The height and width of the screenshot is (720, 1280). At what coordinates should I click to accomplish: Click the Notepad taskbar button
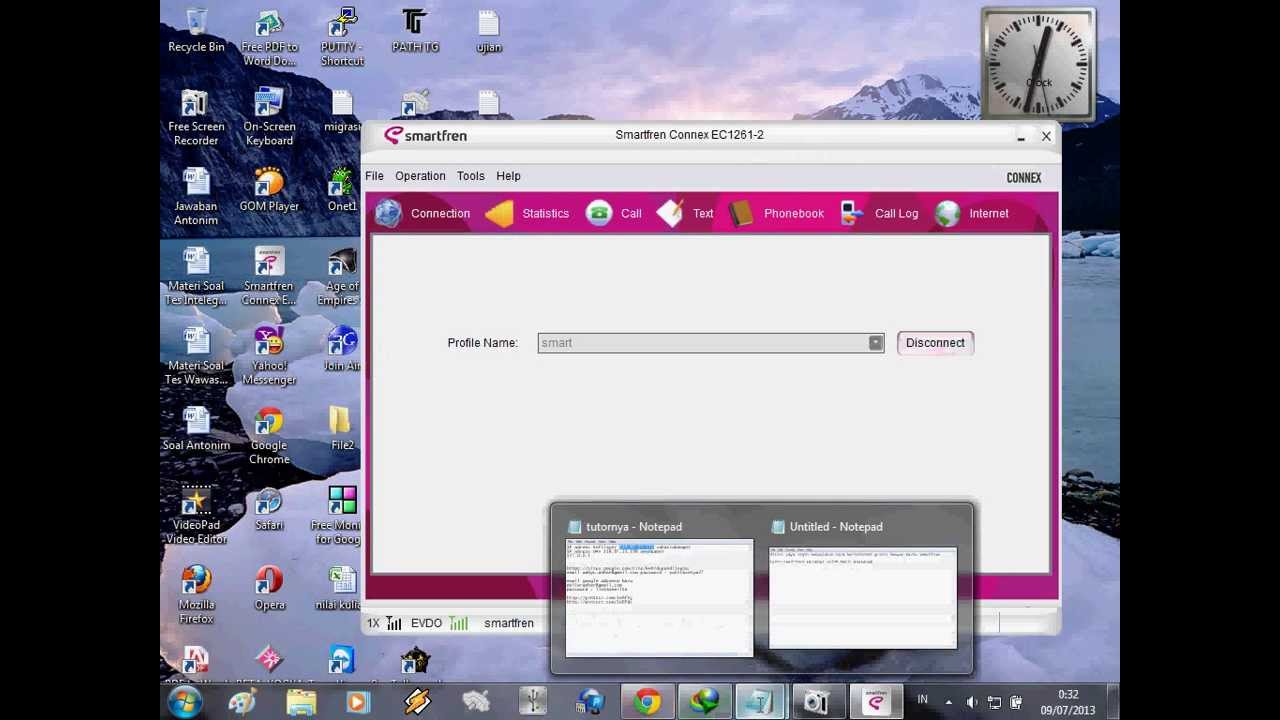pyautogui.click(x=762, y=702)
